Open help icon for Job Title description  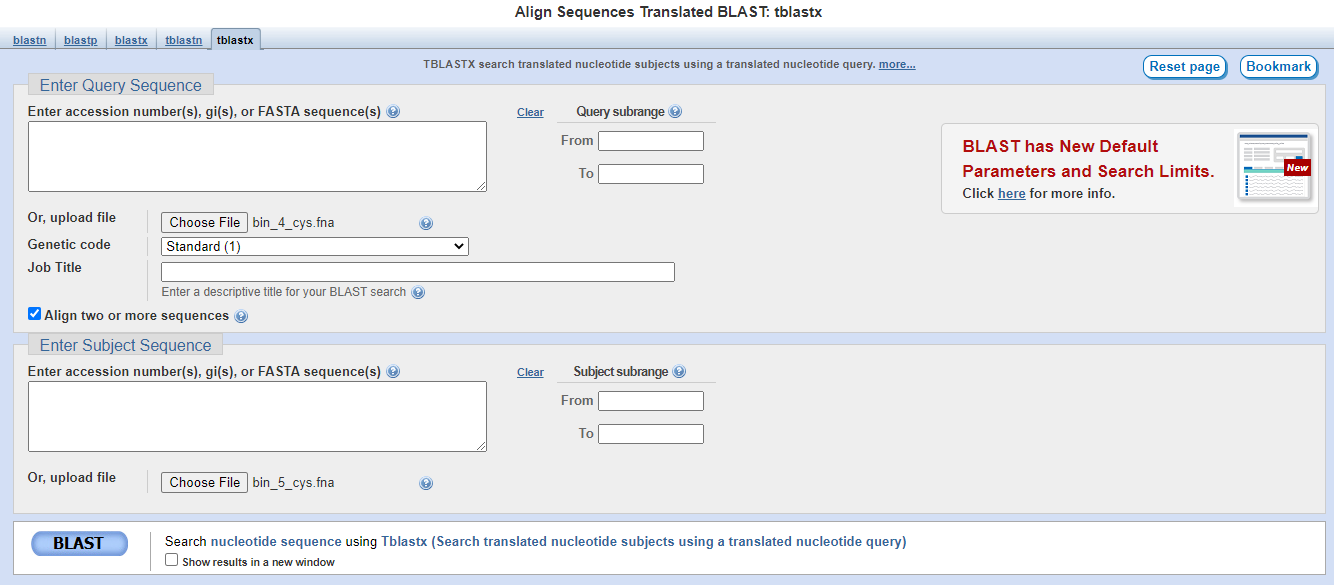click(x=418, y=293)
